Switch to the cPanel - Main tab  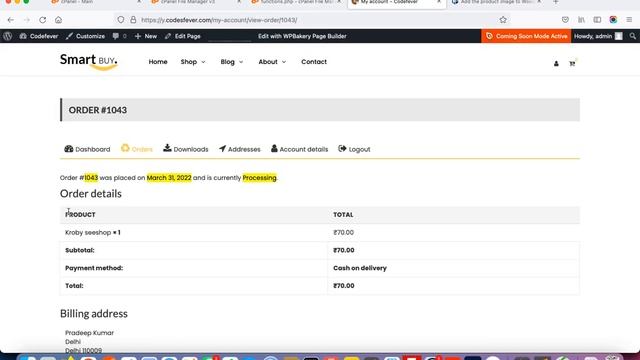coord(94,2)
